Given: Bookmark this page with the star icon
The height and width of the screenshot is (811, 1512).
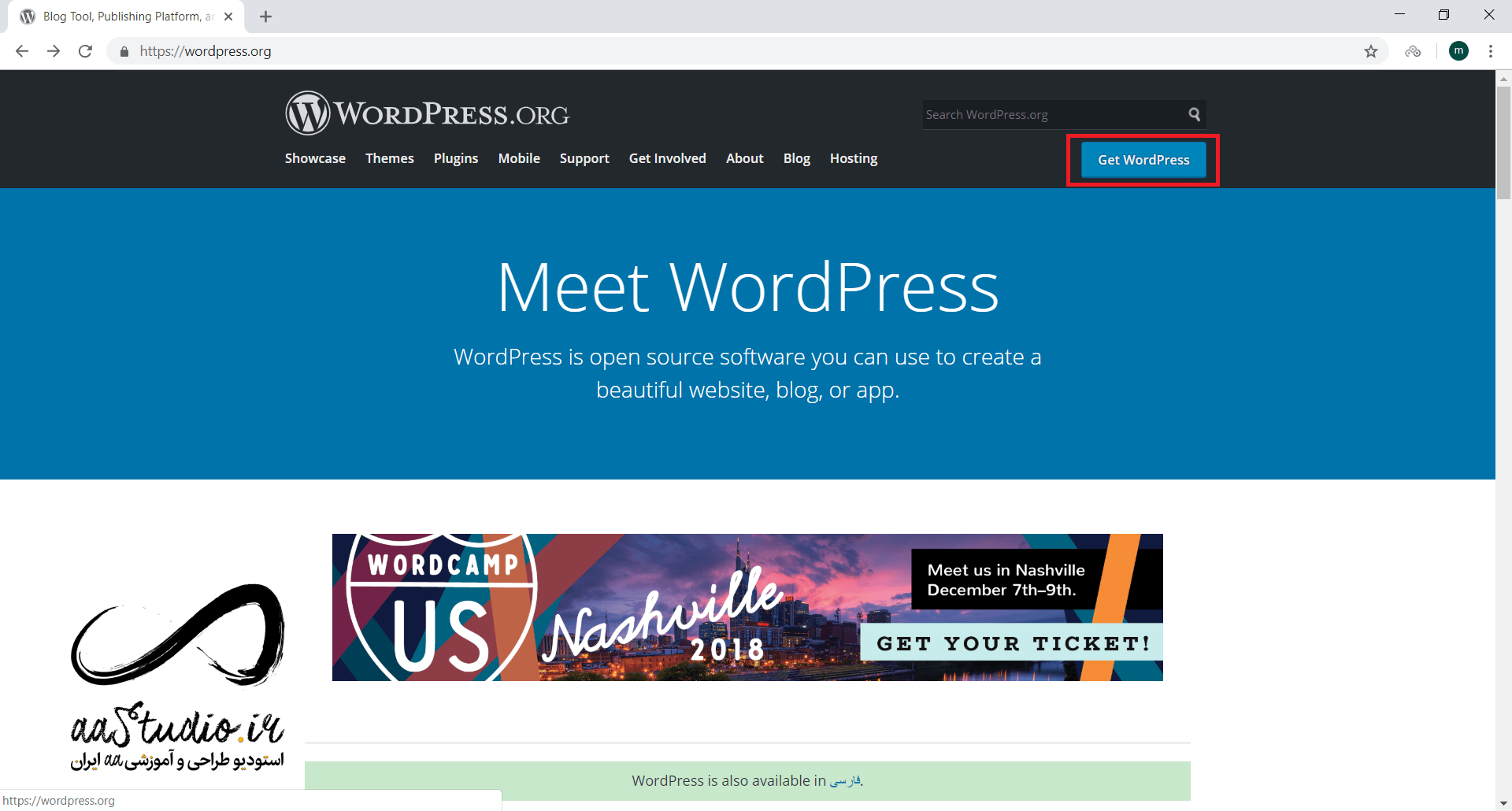Looking at the screenshot, I should point(1371,51).
